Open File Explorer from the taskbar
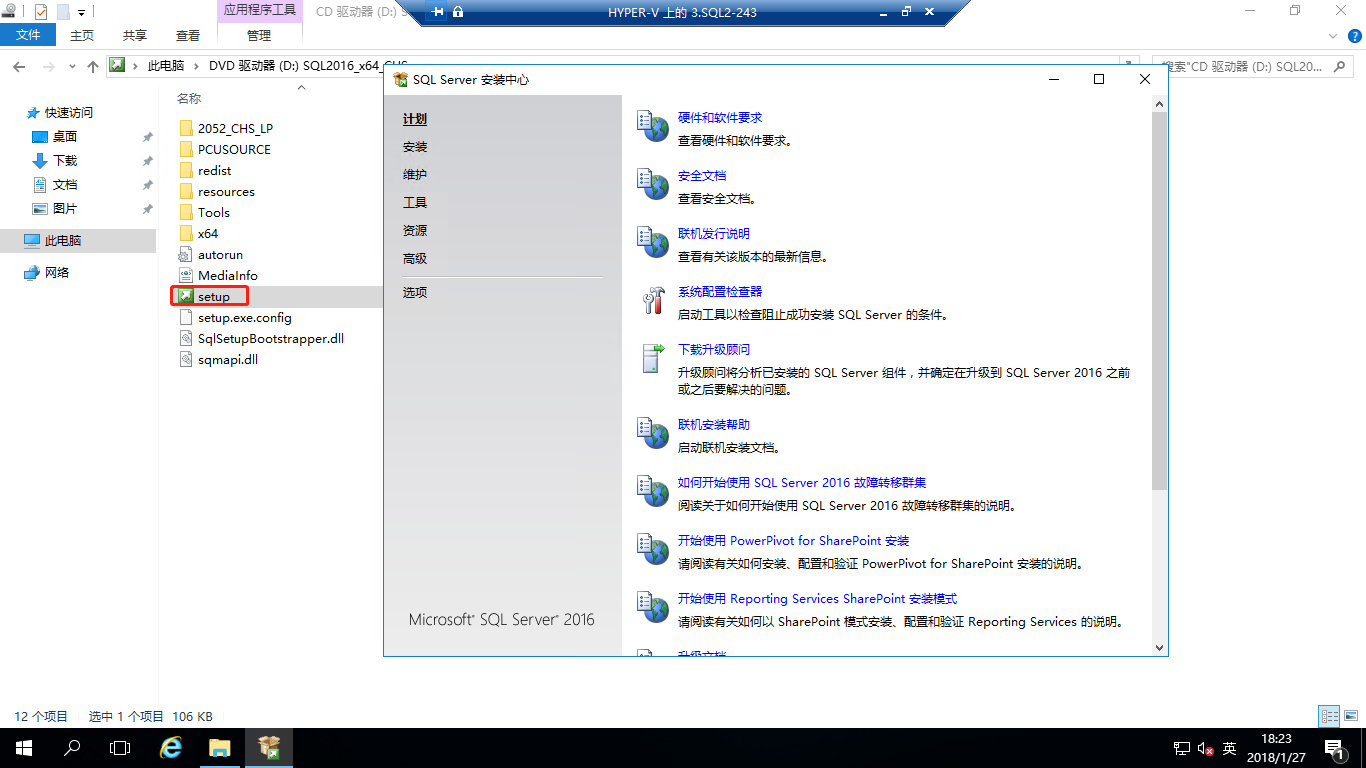This screenshot has width=1366, height=768. point(220,747)
